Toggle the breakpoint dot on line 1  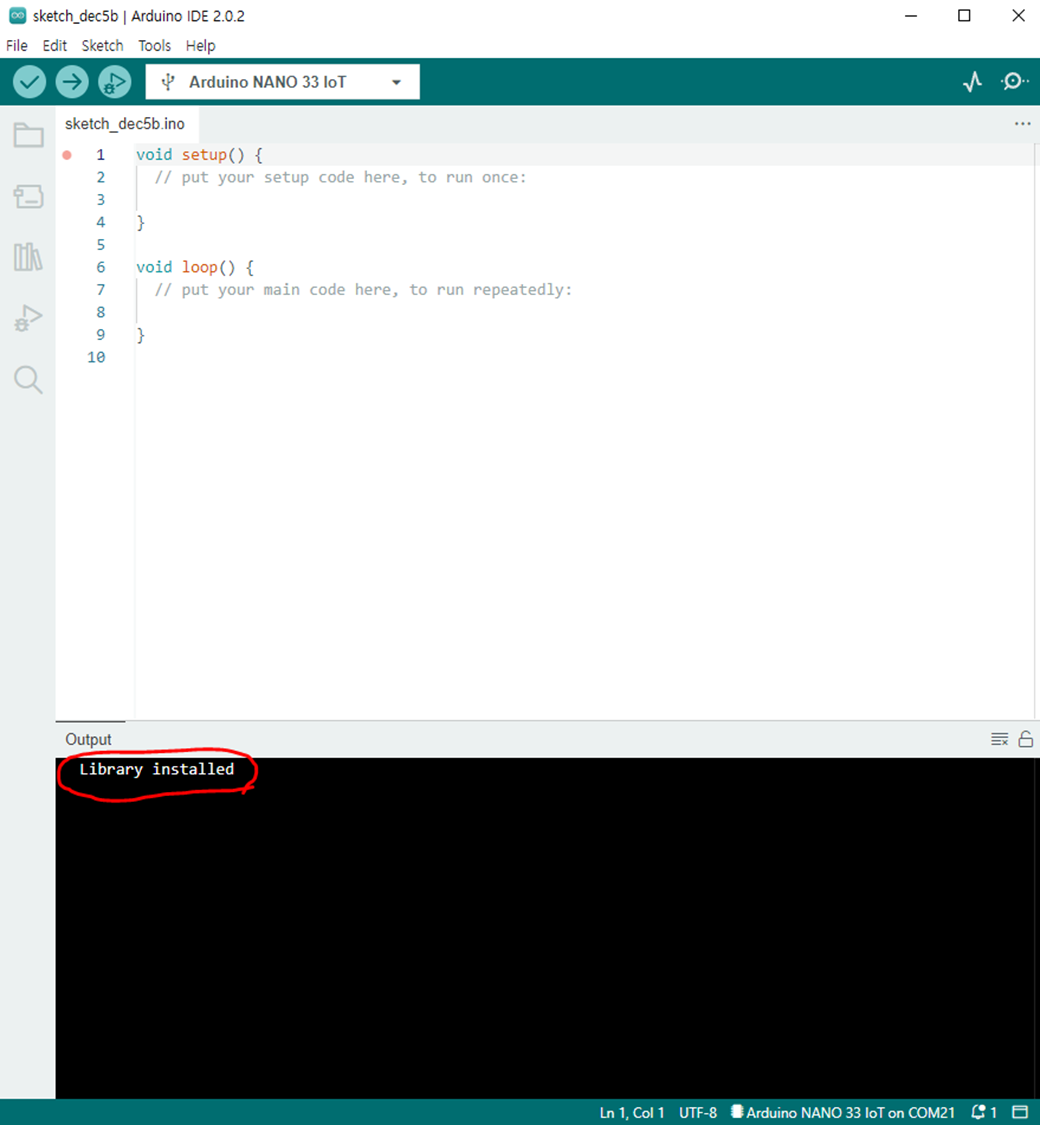click(x=67, y=154)
